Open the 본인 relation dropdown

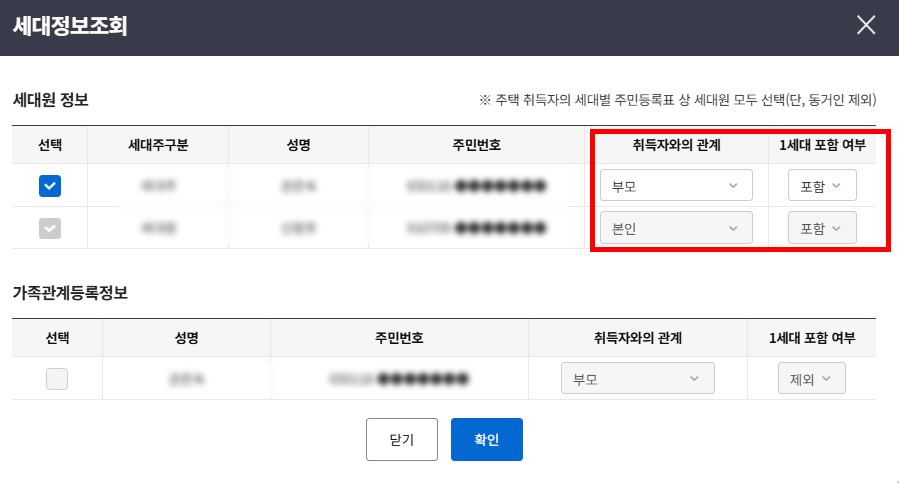coord(676,228)
